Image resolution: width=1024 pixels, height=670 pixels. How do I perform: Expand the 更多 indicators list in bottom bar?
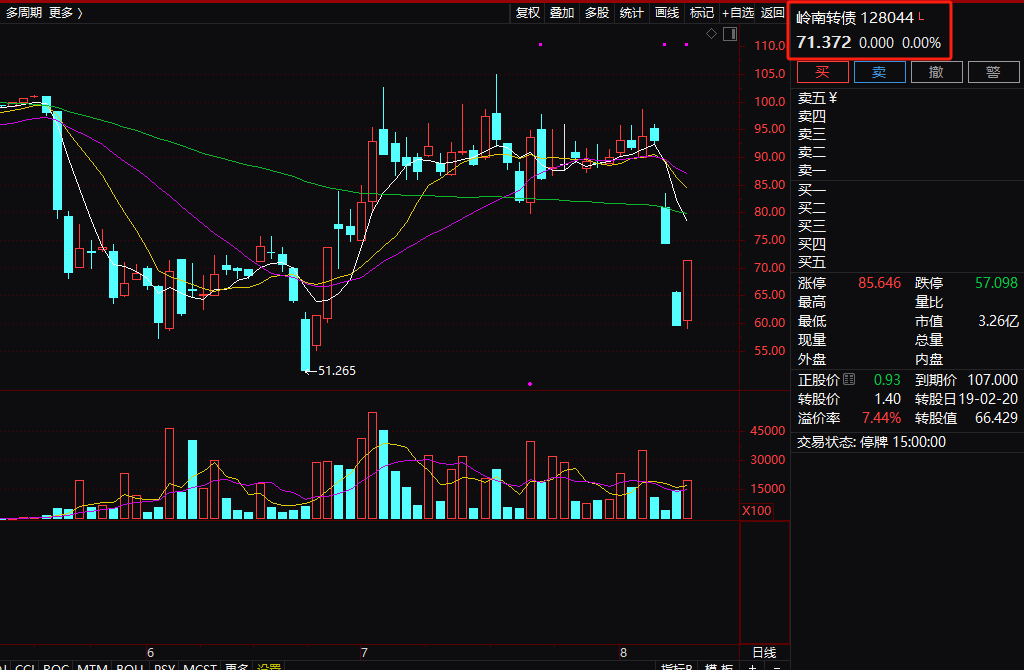[x=237, y=666]
